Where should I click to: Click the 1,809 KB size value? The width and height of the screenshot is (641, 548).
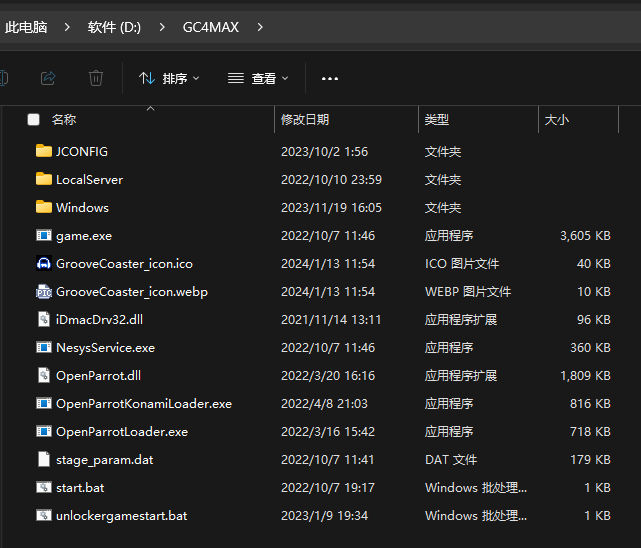pos(585,376)
